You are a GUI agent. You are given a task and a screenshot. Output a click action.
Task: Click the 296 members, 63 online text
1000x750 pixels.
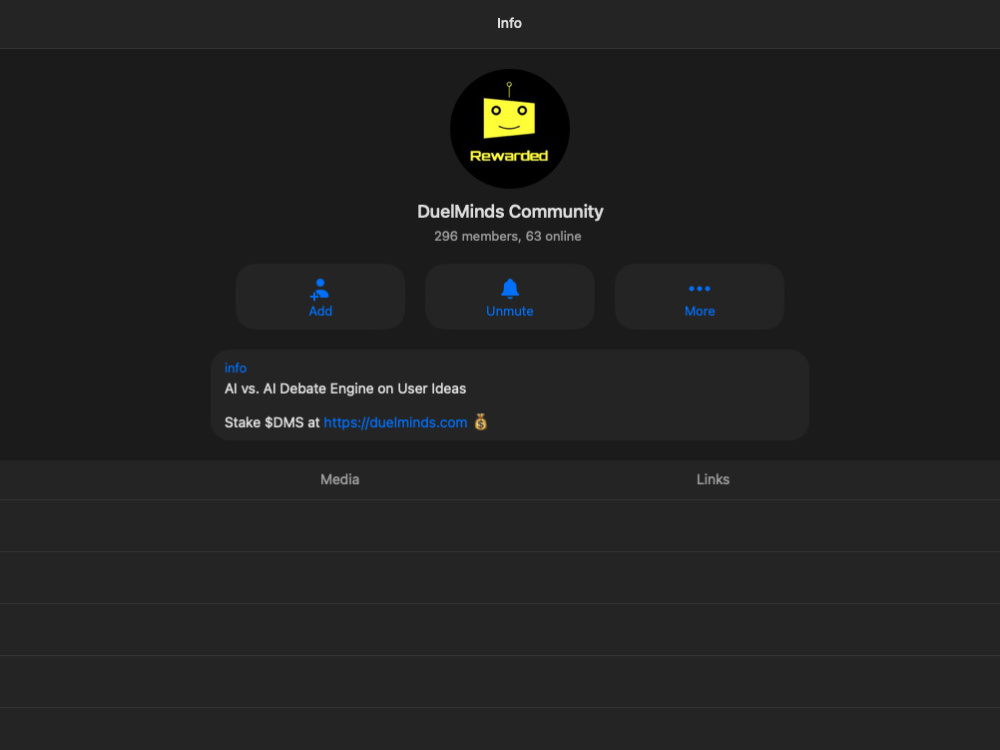click(x=508, y=237)
